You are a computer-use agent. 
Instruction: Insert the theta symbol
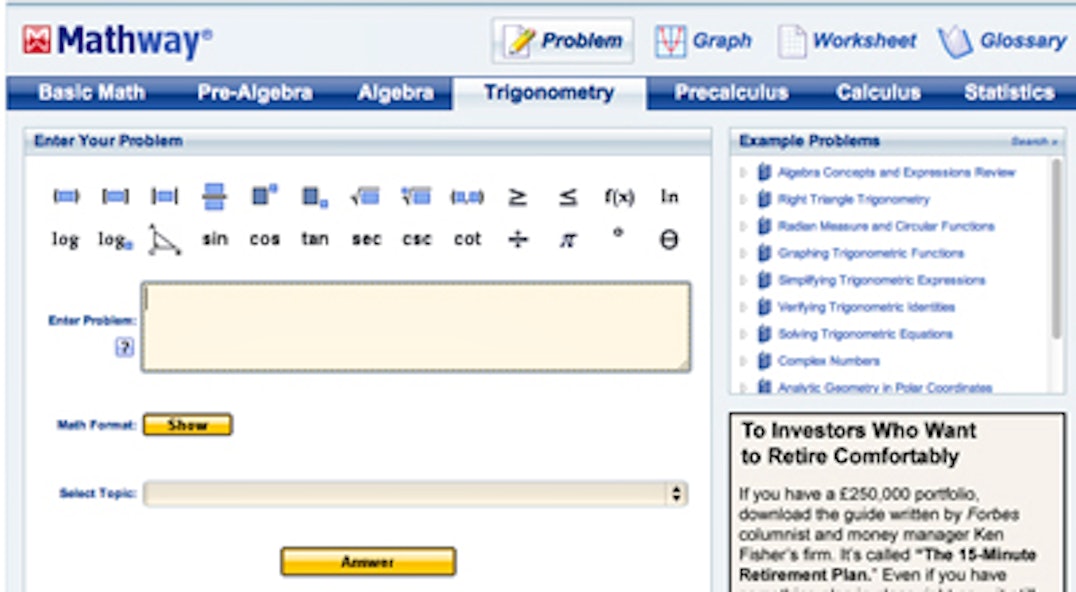(x=669, y=239)
